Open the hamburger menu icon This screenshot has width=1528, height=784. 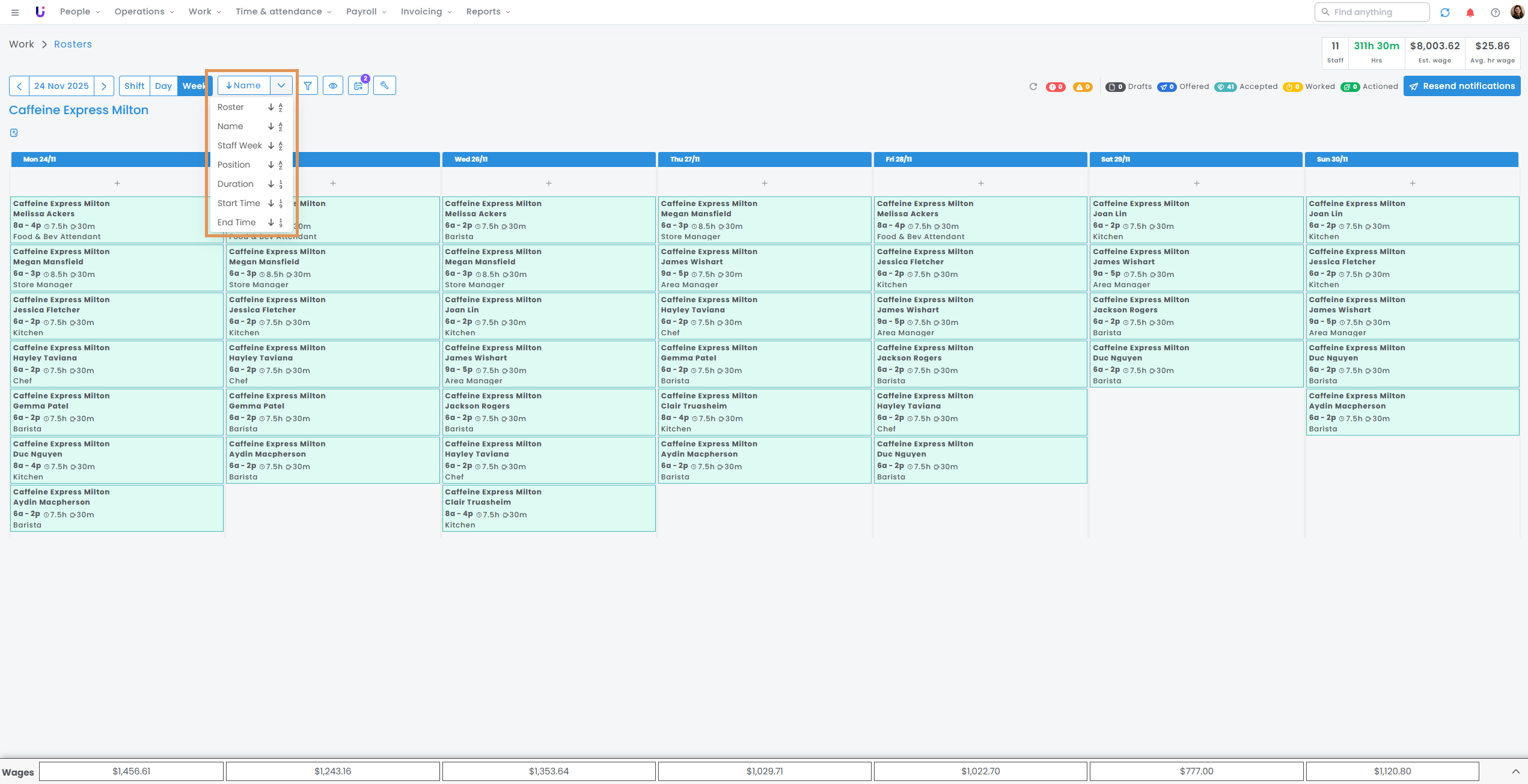pos(15,12)
